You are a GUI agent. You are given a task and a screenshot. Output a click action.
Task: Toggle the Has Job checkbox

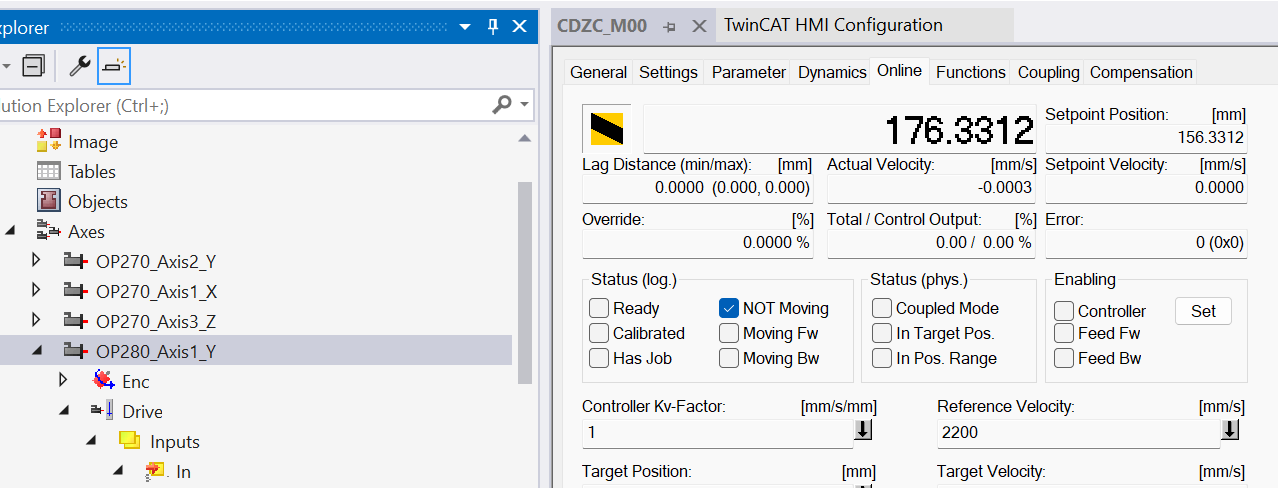click(x=599, y=358)
